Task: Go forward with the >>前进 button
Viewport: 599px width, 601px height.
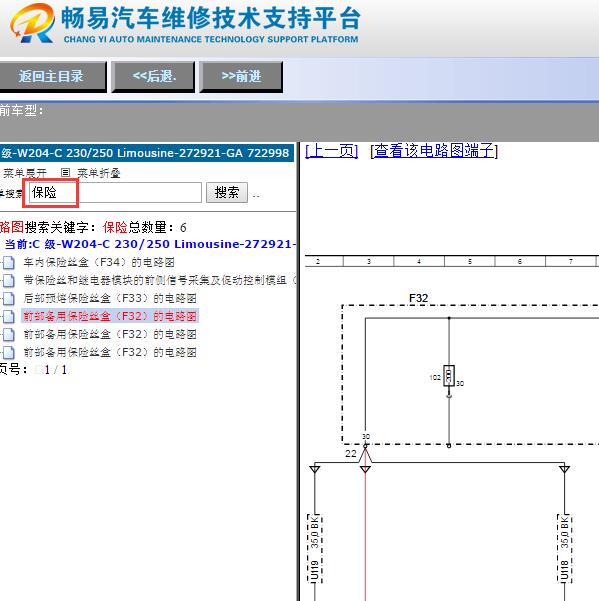Action: [x=241, y=76]
